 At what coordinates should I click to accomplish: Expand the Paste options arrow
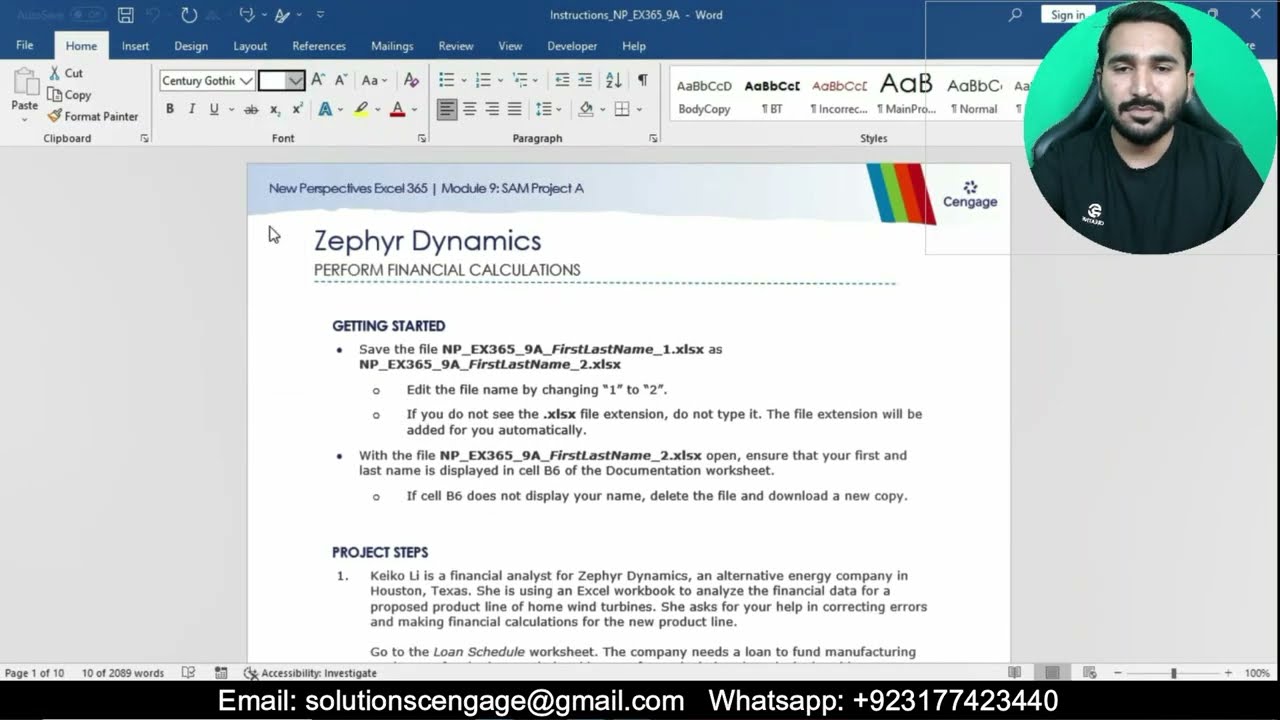pyautogui.click(x=24, y=119)
